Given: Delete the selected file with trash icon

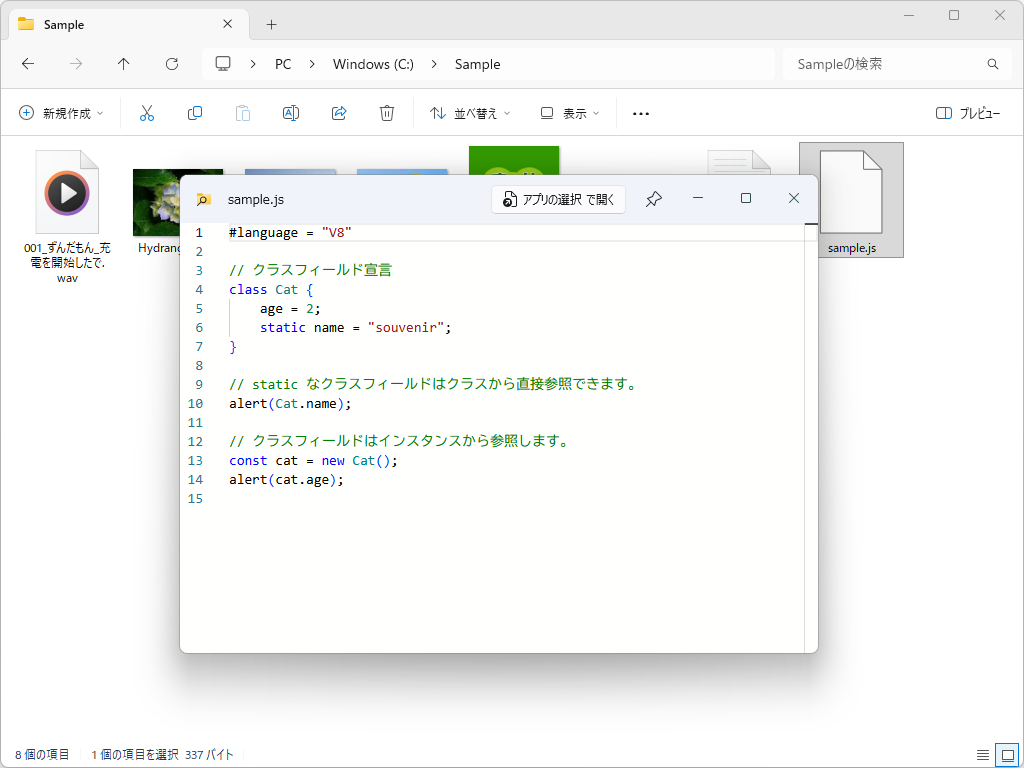Looking at the screenshot, I should coord(387,113).
